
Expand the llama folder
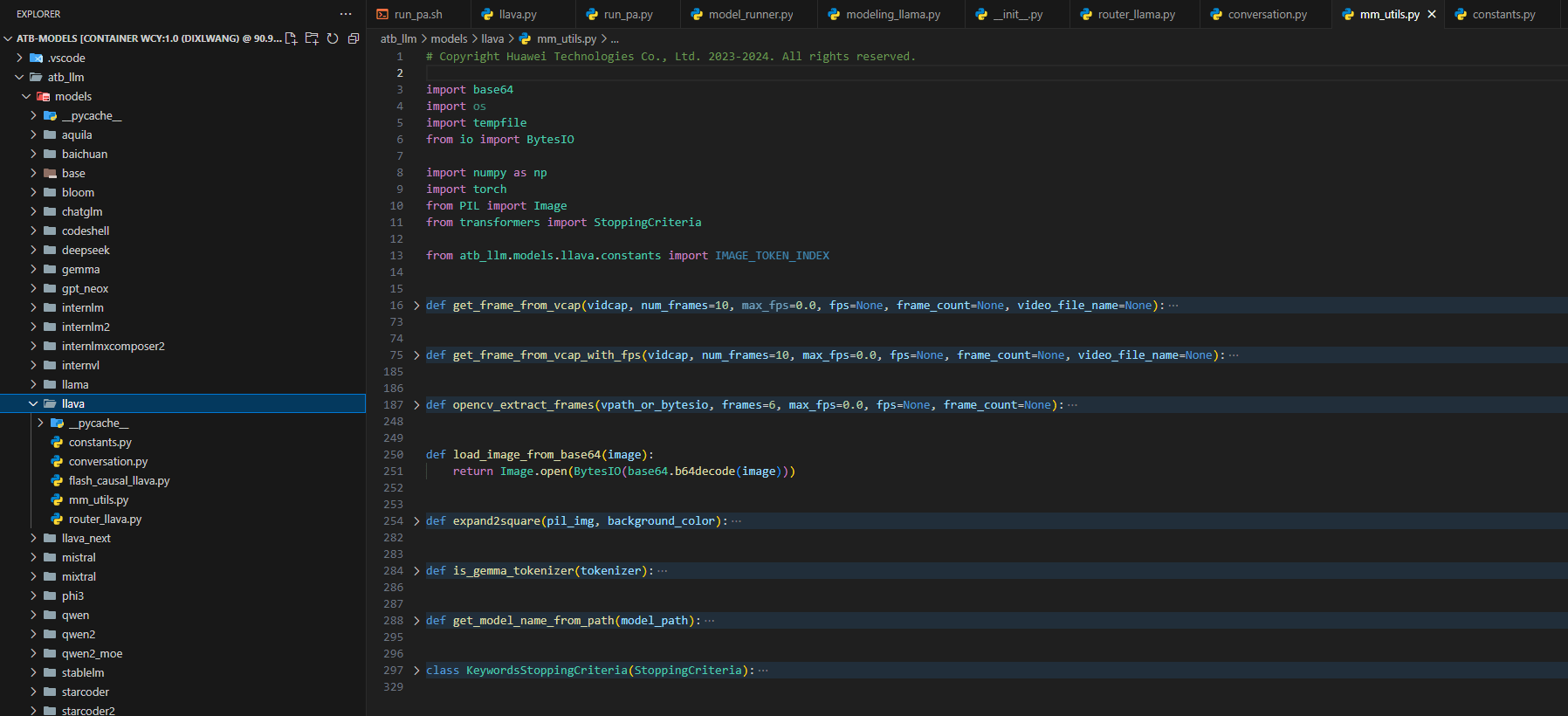(x=33, y=384)
